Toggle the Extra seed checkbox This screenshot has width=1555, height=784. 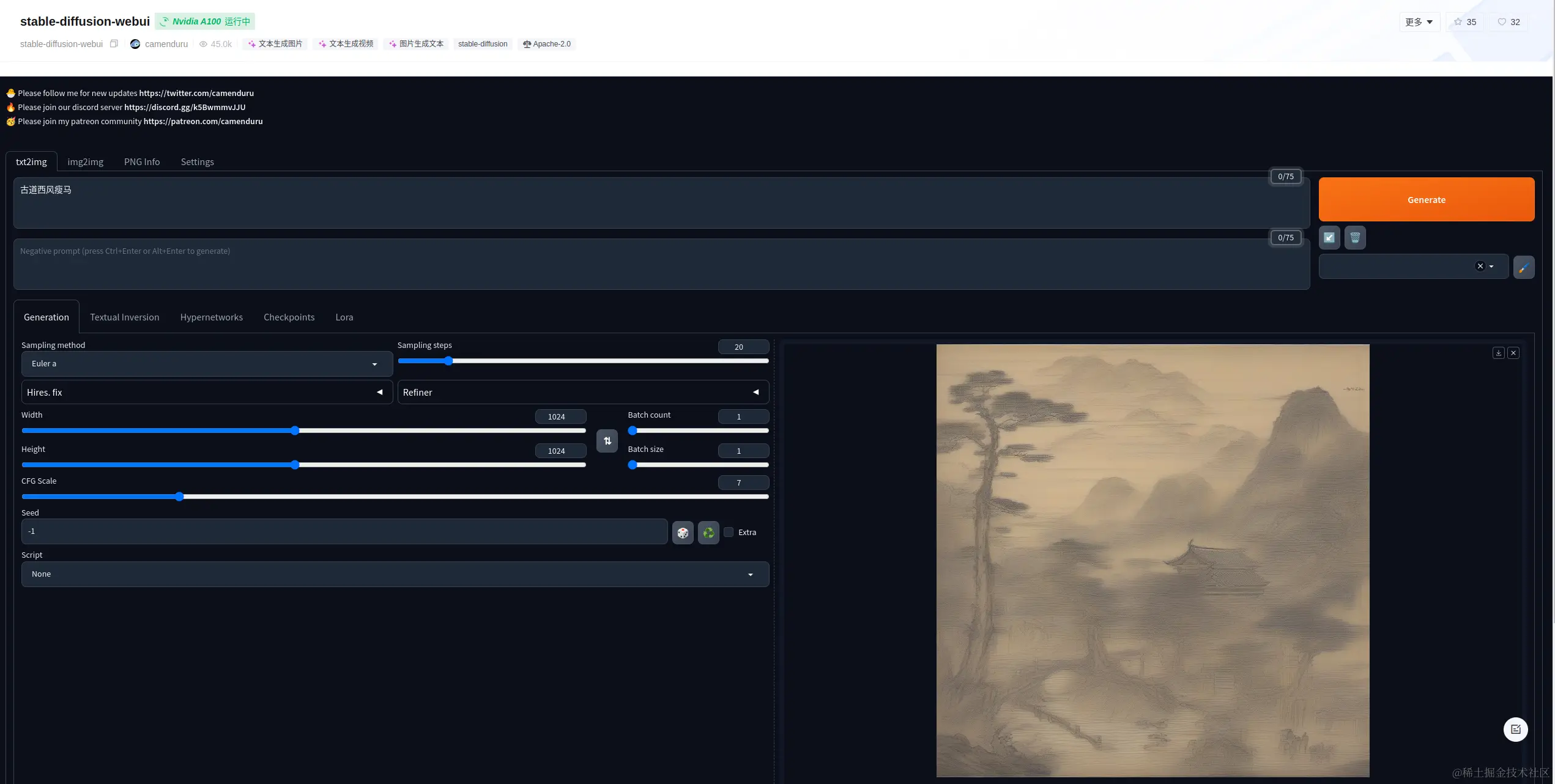coord(729,532)
